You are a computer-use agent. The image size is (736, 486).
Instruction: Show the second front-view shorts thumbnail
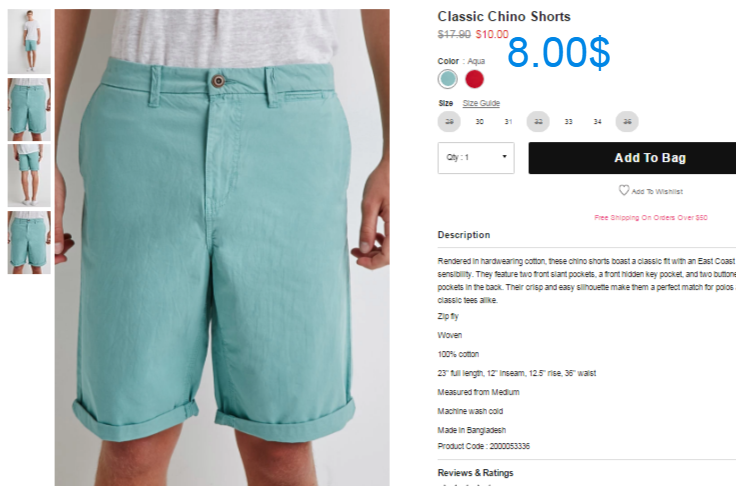click(29, 109)
